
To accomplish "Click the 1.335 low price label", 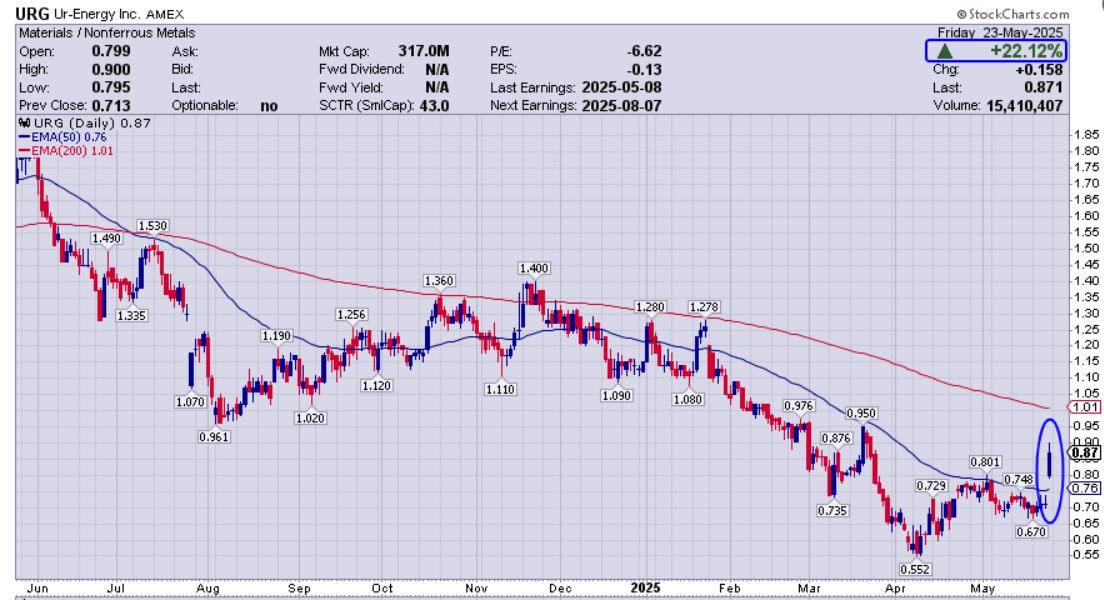I will coord(132,315).
